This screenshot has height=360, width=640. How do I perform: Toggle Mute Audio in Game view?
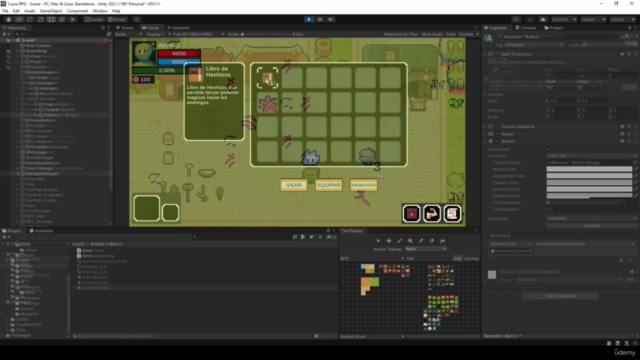pyautogui.click(x=432, y=34)
